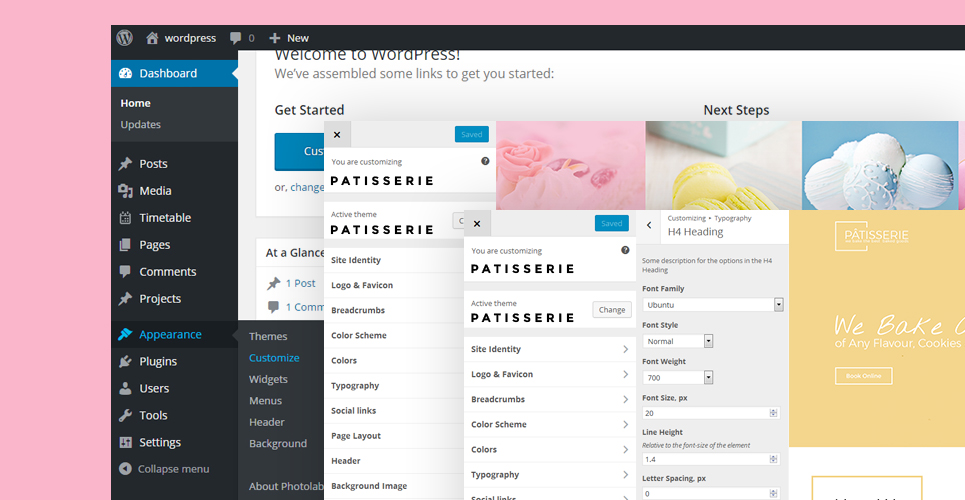Open Header in Appearance submenu
This screenshot has height=500, width=965.
tap(266, 422)
